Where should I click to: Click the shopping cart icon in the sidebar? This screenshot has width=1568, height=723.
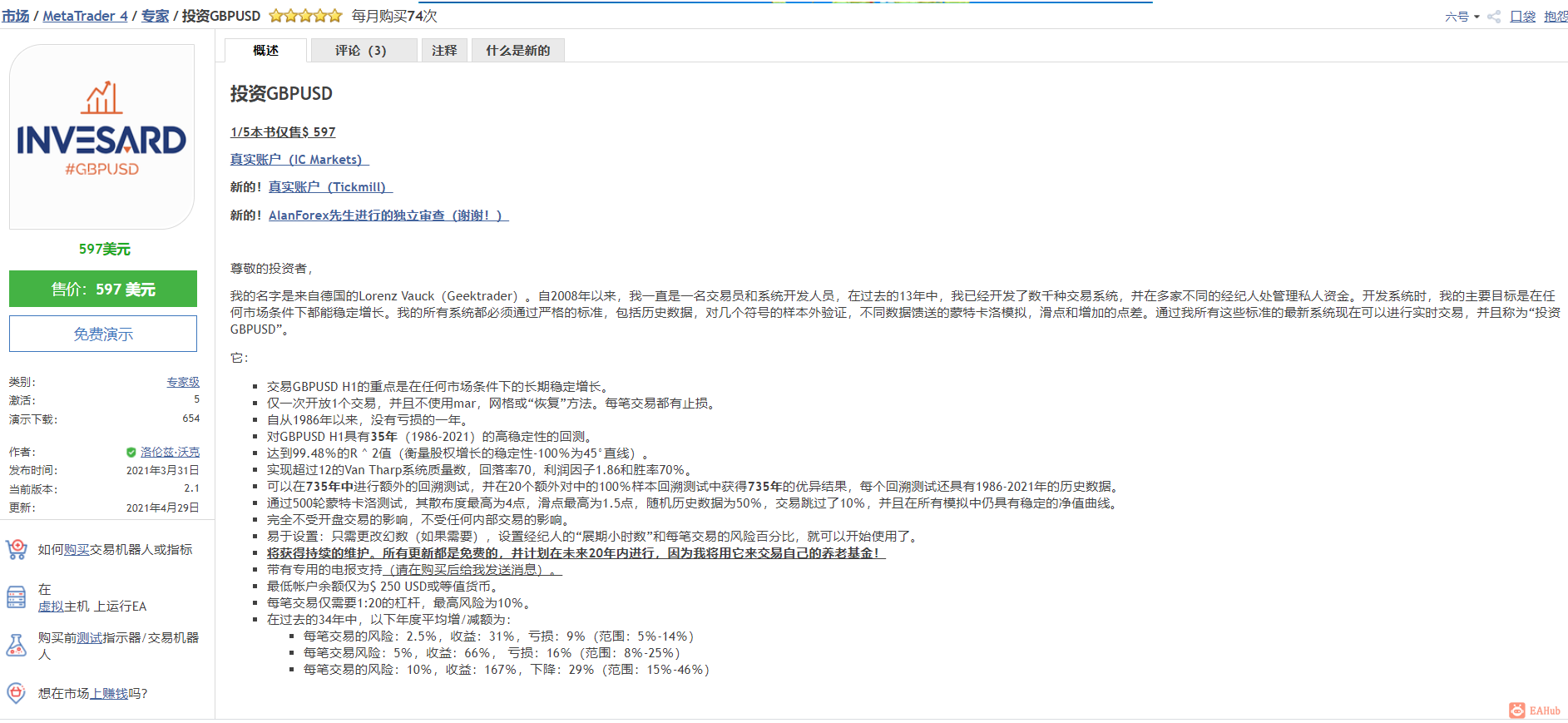(17, 550)
